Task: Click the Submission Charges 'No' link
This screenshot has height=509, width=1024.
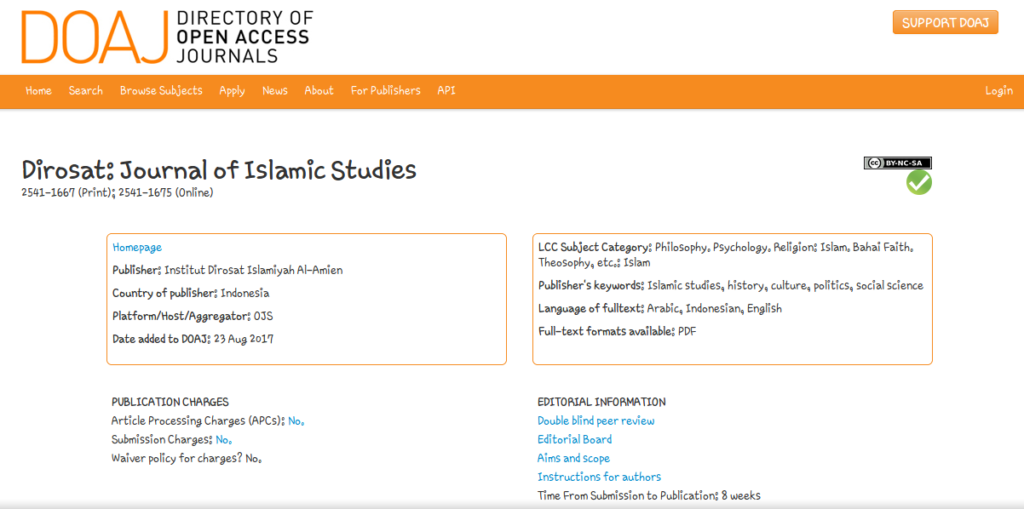Action: tap(223, 440)
